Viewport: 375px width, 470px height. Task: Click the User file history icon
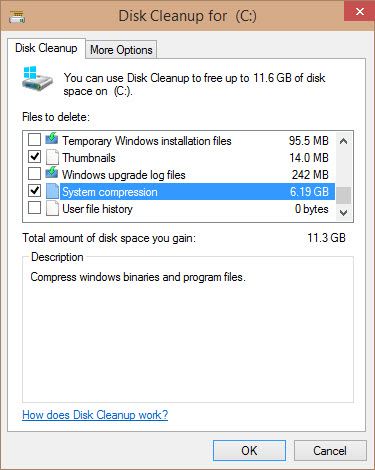(x=52, y=208)
